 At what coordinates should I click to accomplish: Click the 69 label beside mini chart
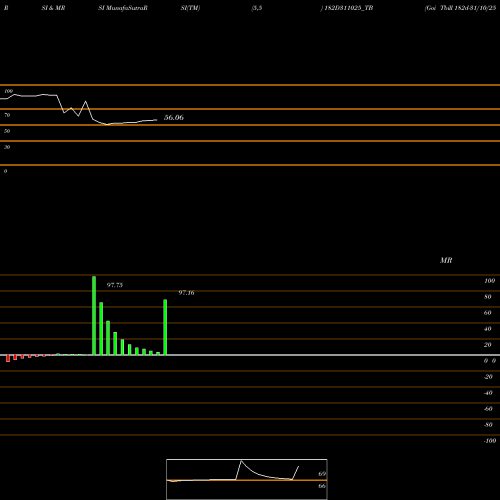[x=322, y=474]
